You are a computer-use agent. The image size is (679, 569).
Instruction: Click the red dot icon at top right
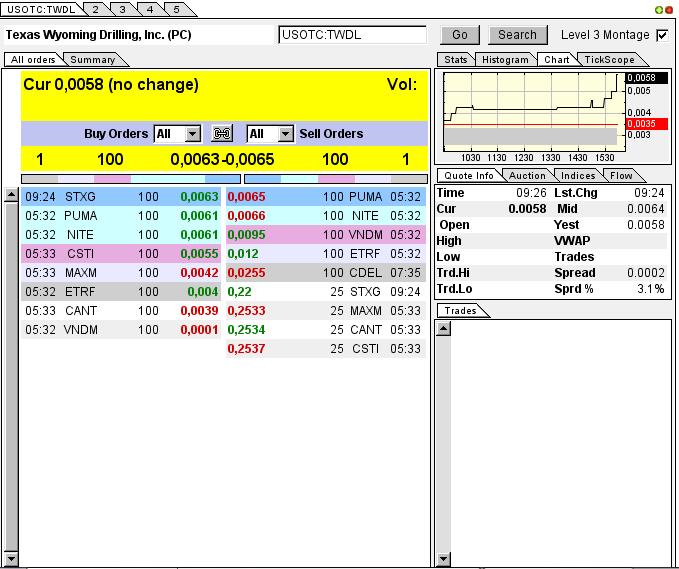669,9
